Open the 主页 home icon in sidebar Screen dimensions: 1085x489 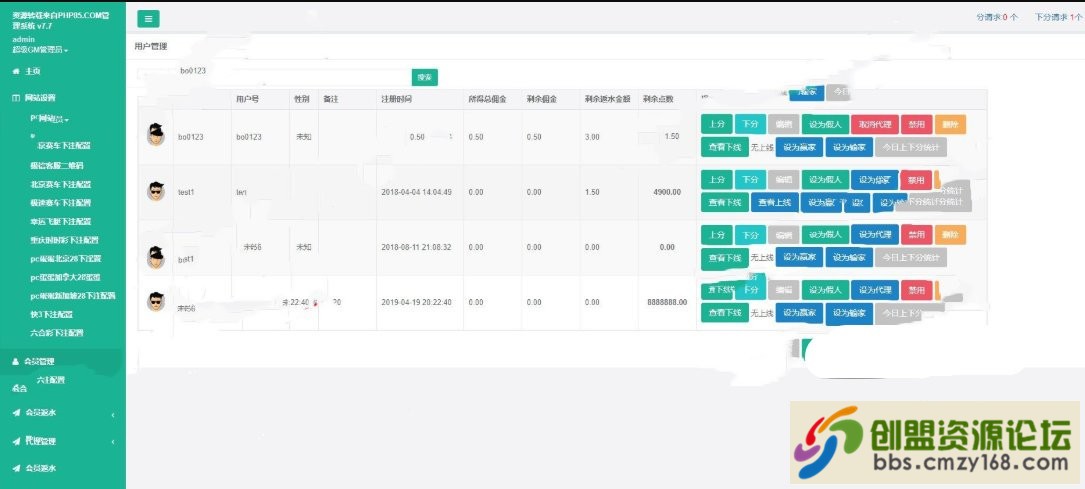(x=16, y=71)
